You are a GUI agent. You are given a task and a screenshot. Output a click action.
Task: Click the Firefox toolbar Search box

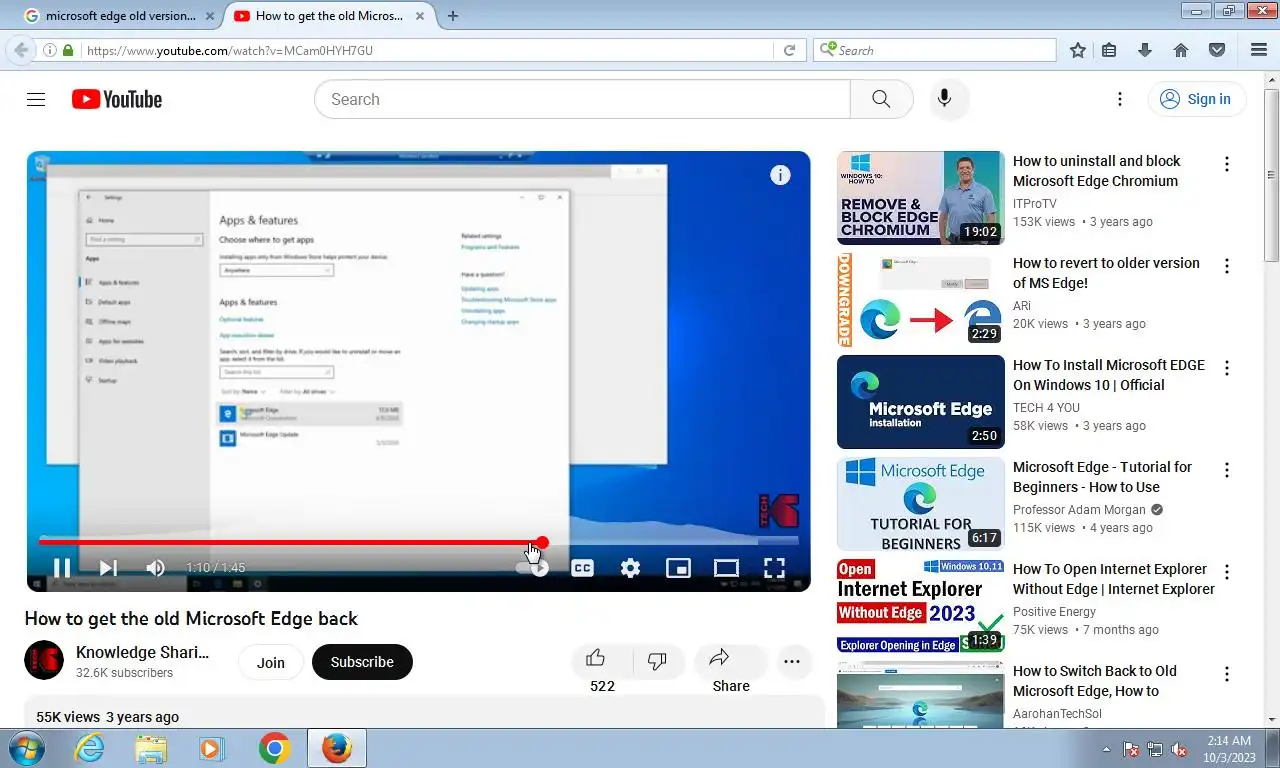tap(935, 50)
